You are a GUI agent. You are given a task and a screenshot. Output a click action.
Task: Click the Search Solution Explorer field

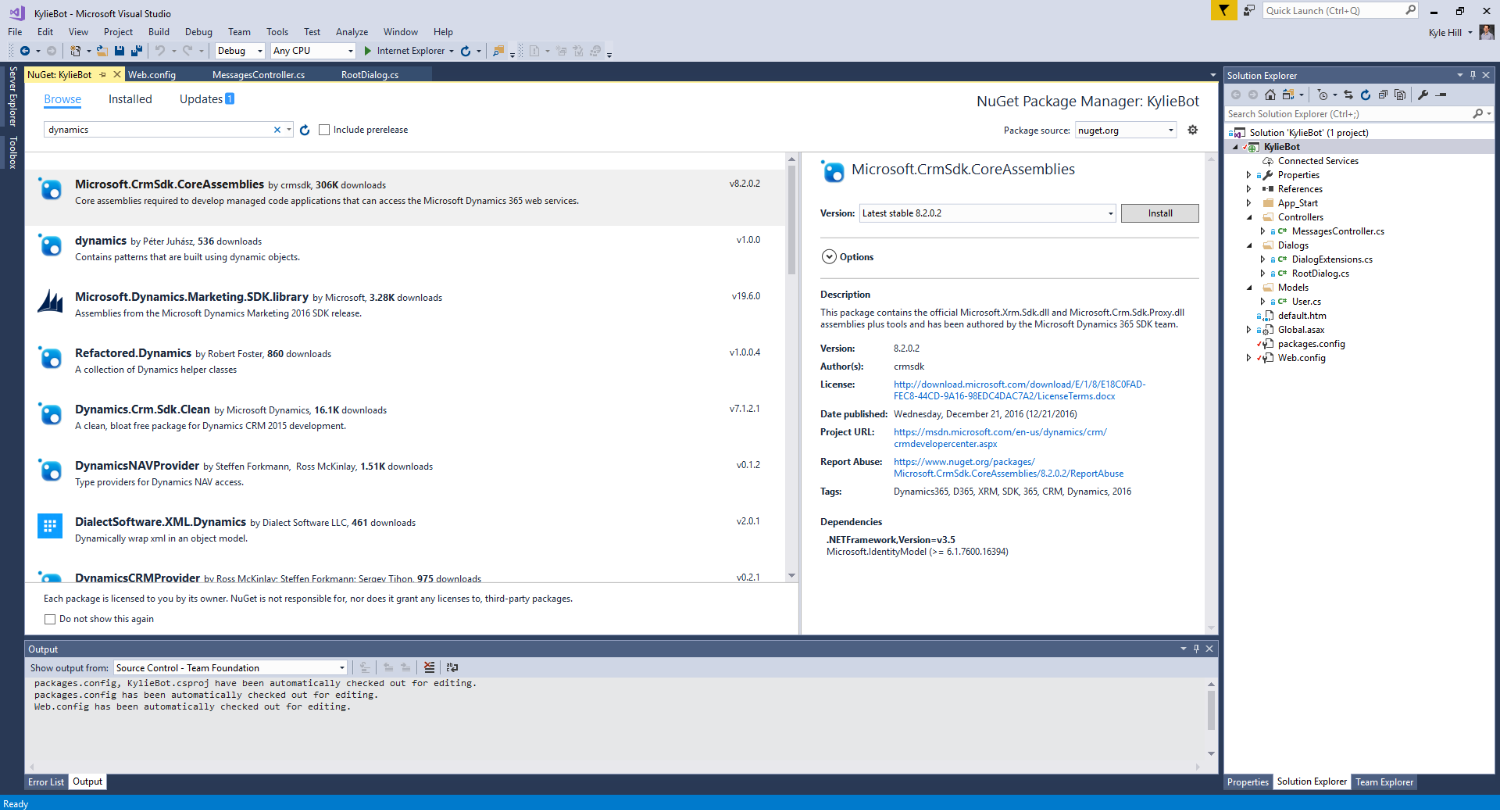1360,114
